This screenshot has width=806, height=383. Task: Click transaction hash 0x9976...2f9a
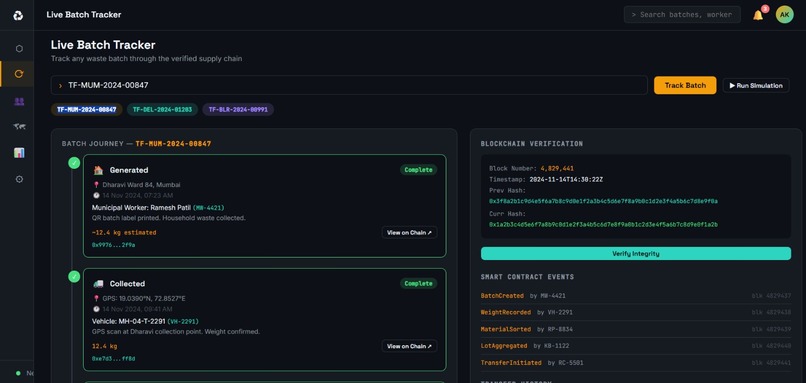pos(113,245)
